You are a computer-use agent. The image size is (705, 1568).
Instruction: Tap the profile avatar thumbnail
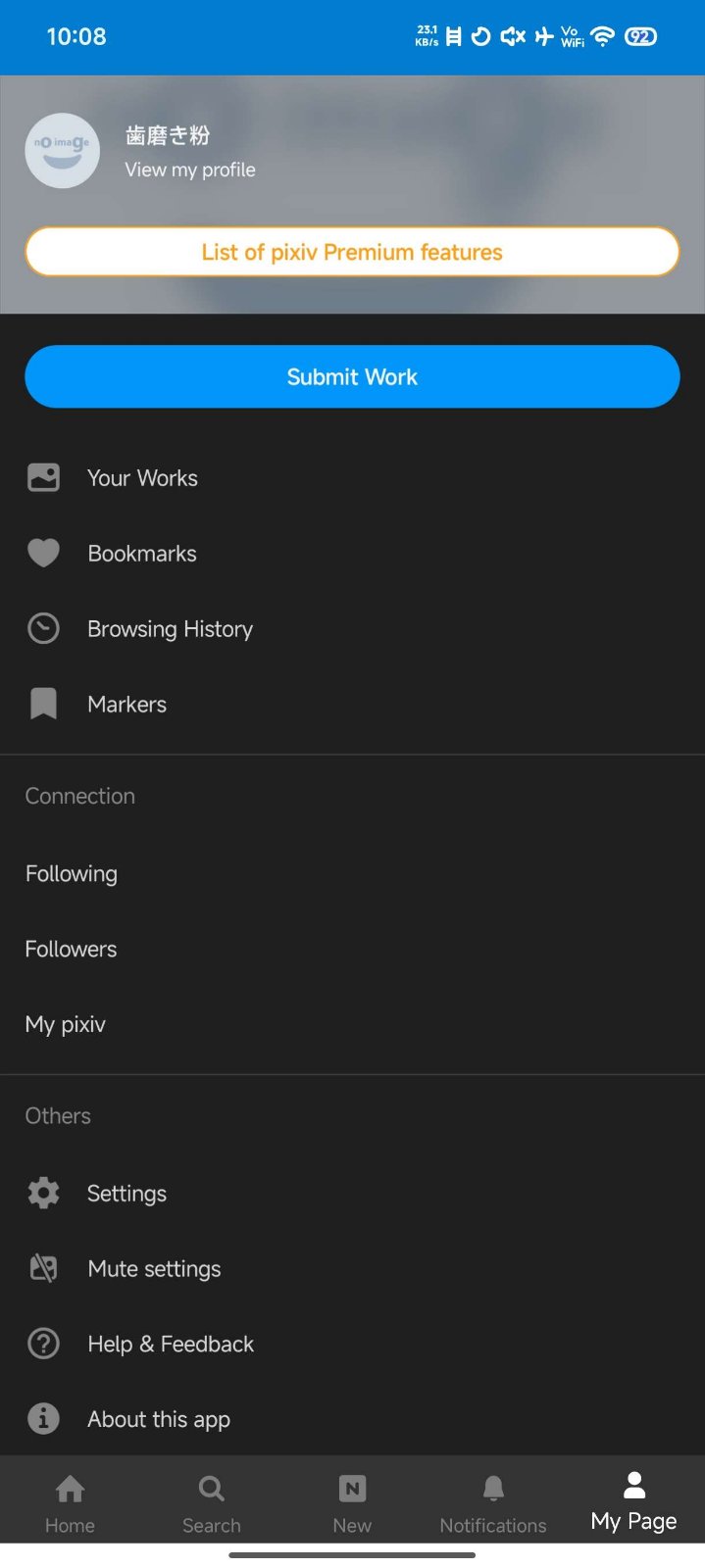coord(62,151)
